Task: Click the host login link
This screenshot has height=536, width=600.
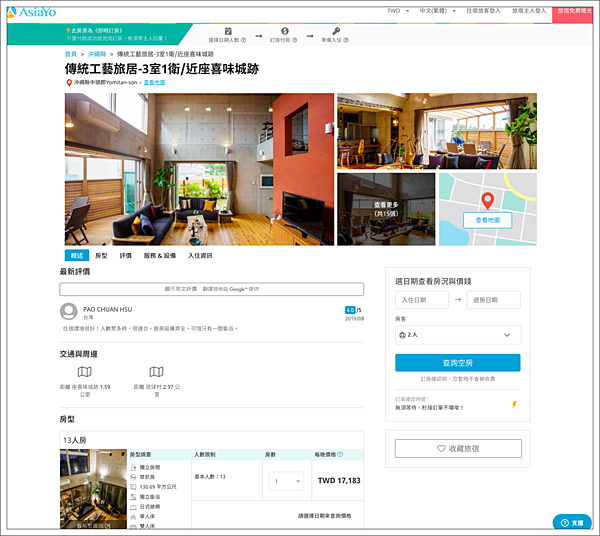Action: tap(529, 11)
